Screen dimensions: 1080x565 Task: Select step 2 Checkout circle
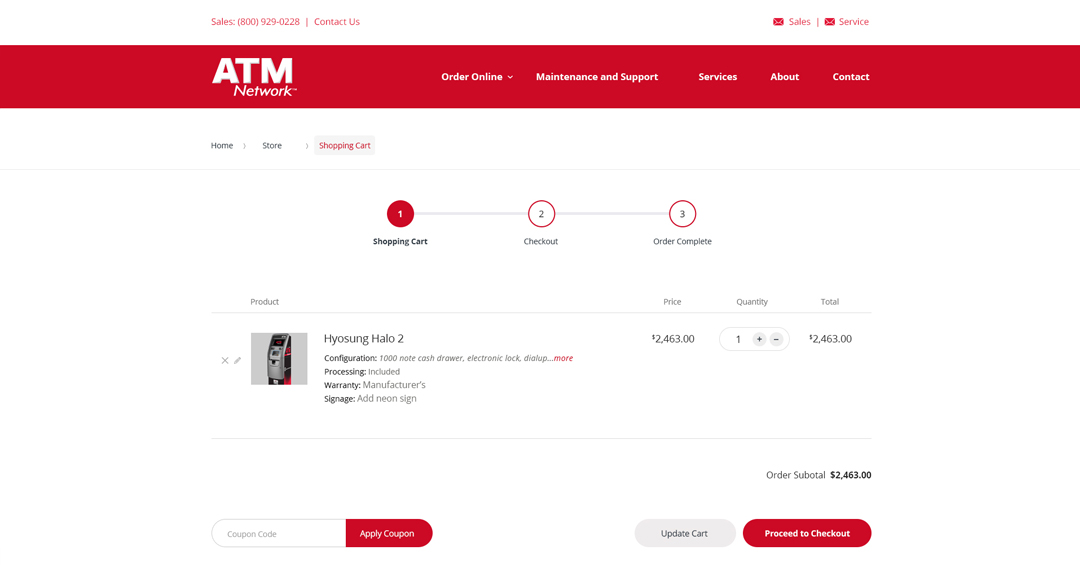point(541,214)
